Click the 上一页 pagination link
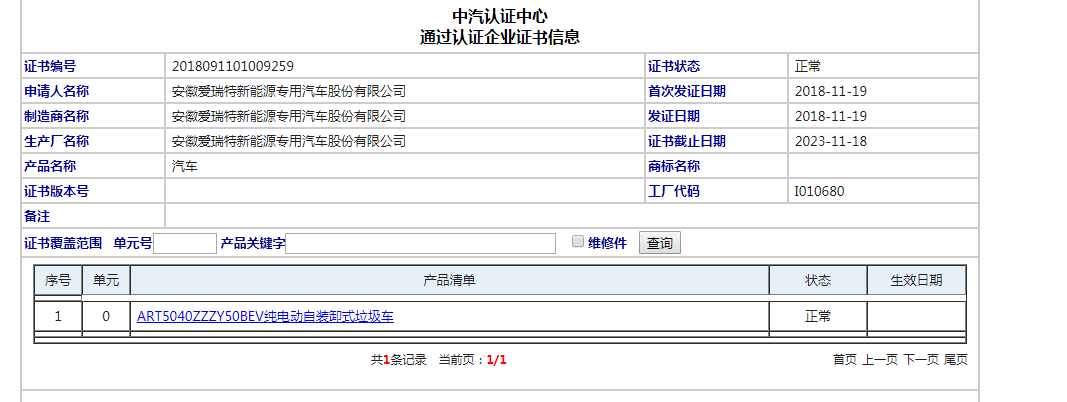The width and height of the screenshot is (1067, 402). [x=880, y=360]
